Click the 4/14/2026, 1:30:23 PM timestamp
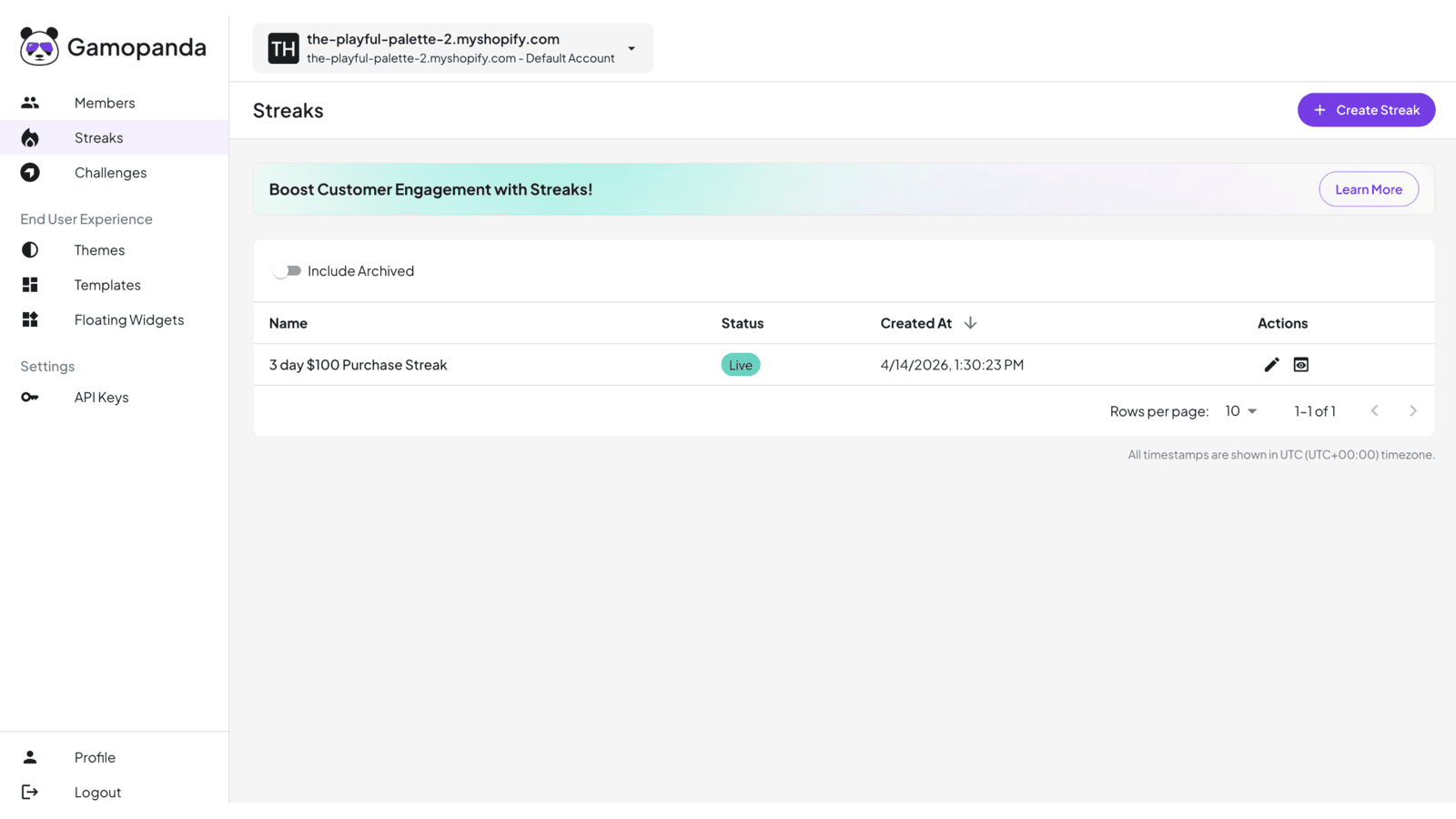This screenshot has width=1456, height=819. 952,365
